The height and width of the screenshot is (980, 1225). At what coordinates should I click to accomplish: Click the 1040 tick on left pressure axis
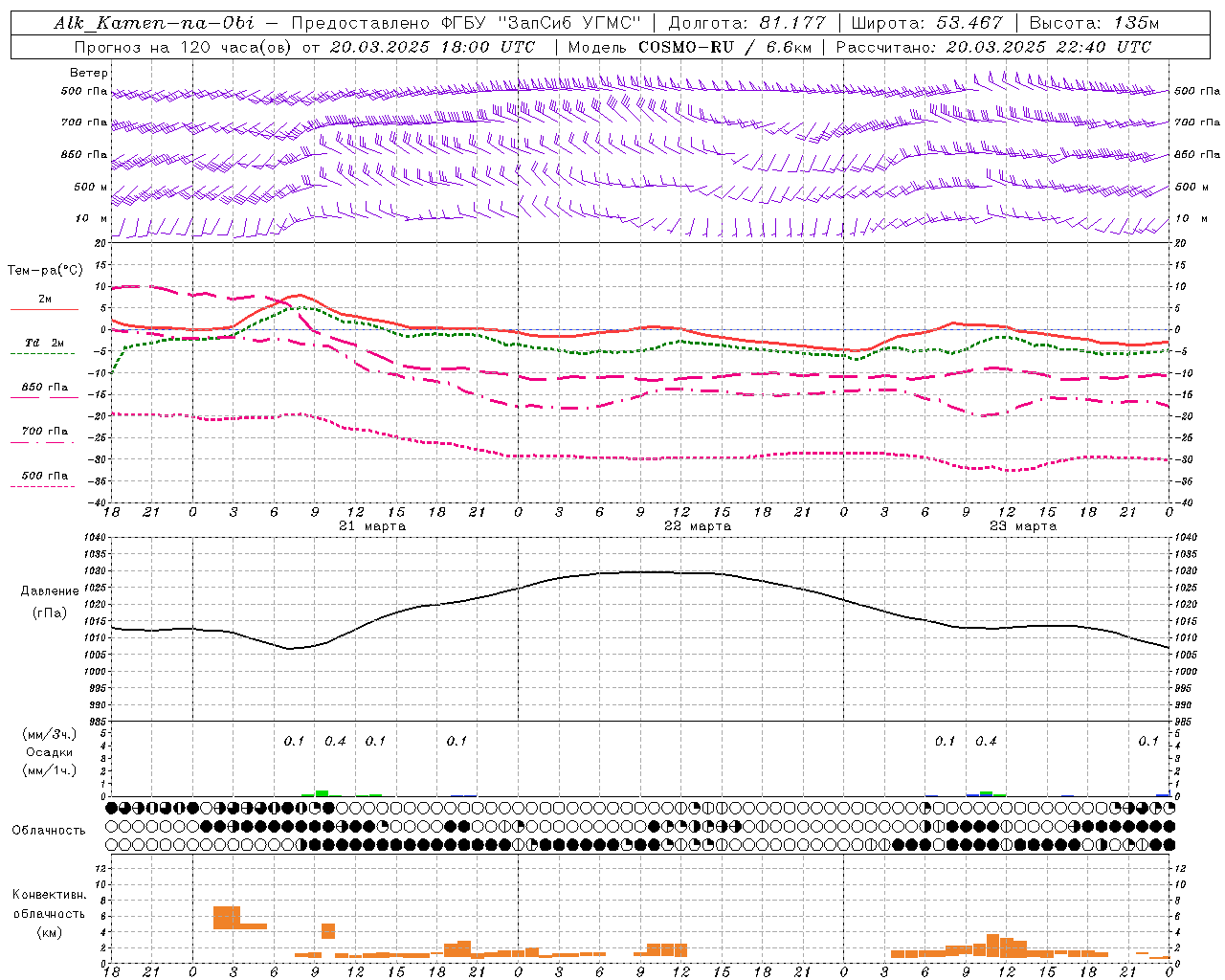tap(96, 538)
